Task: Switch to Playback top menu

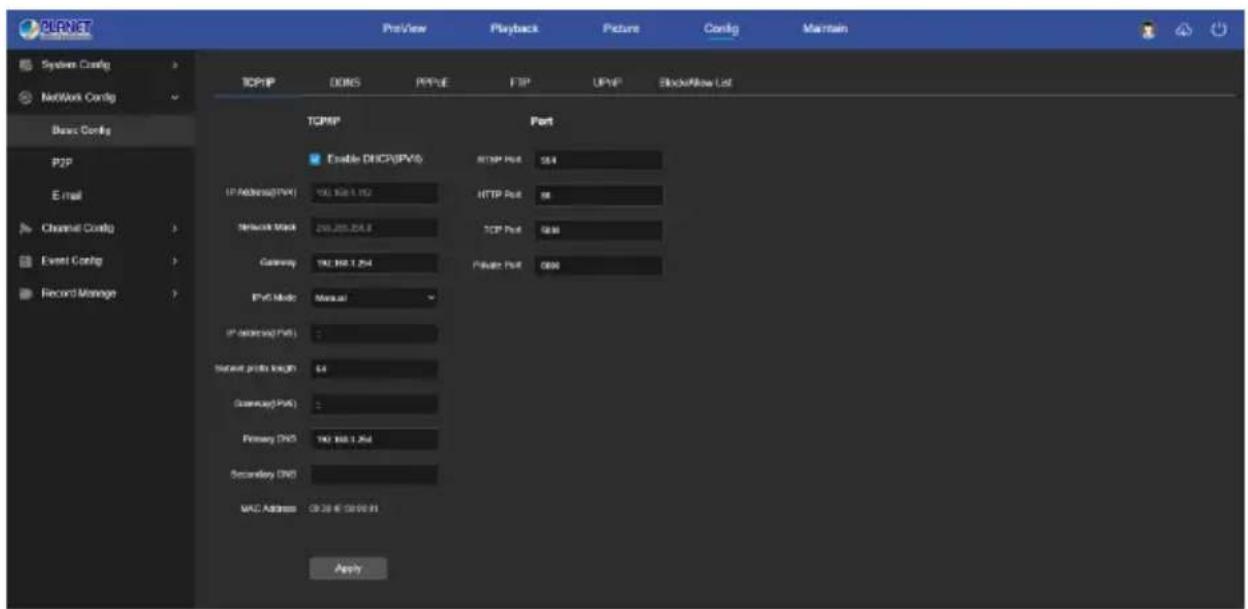Action: click(514, 30)
